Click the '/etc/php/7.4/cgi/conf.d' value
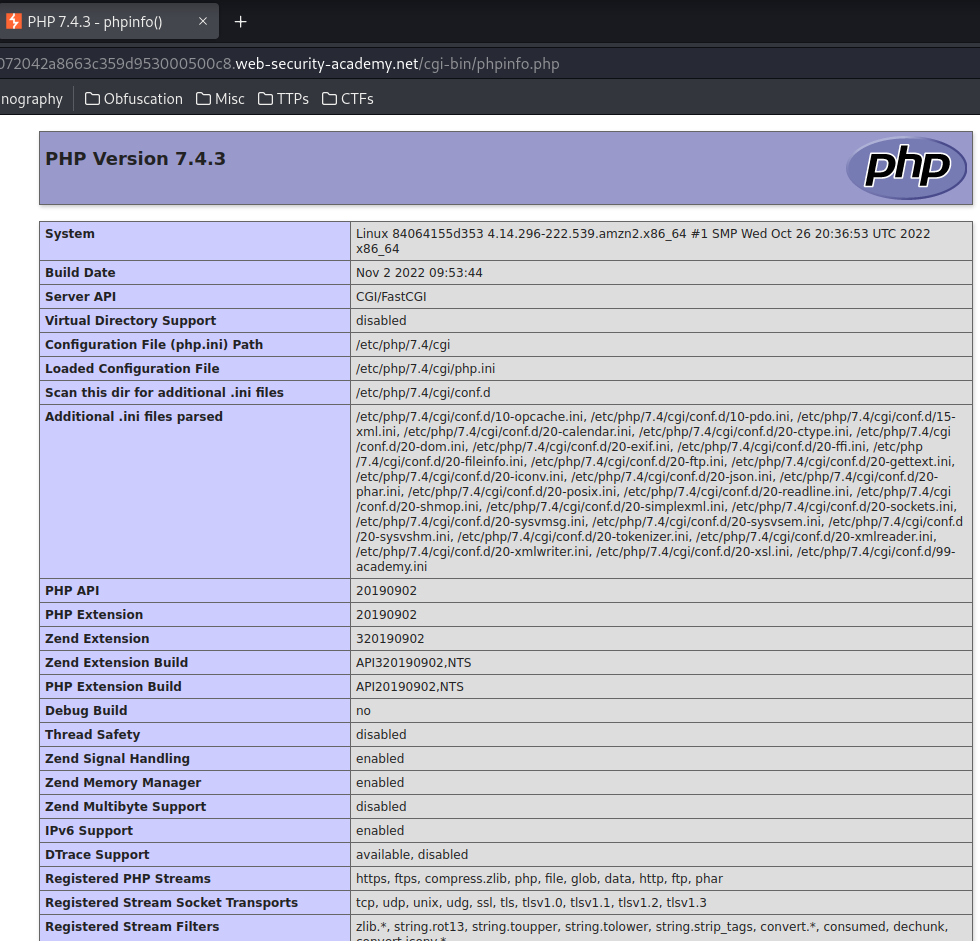The width and height of the screenshot is (980, 941). (x=423, y=392)
